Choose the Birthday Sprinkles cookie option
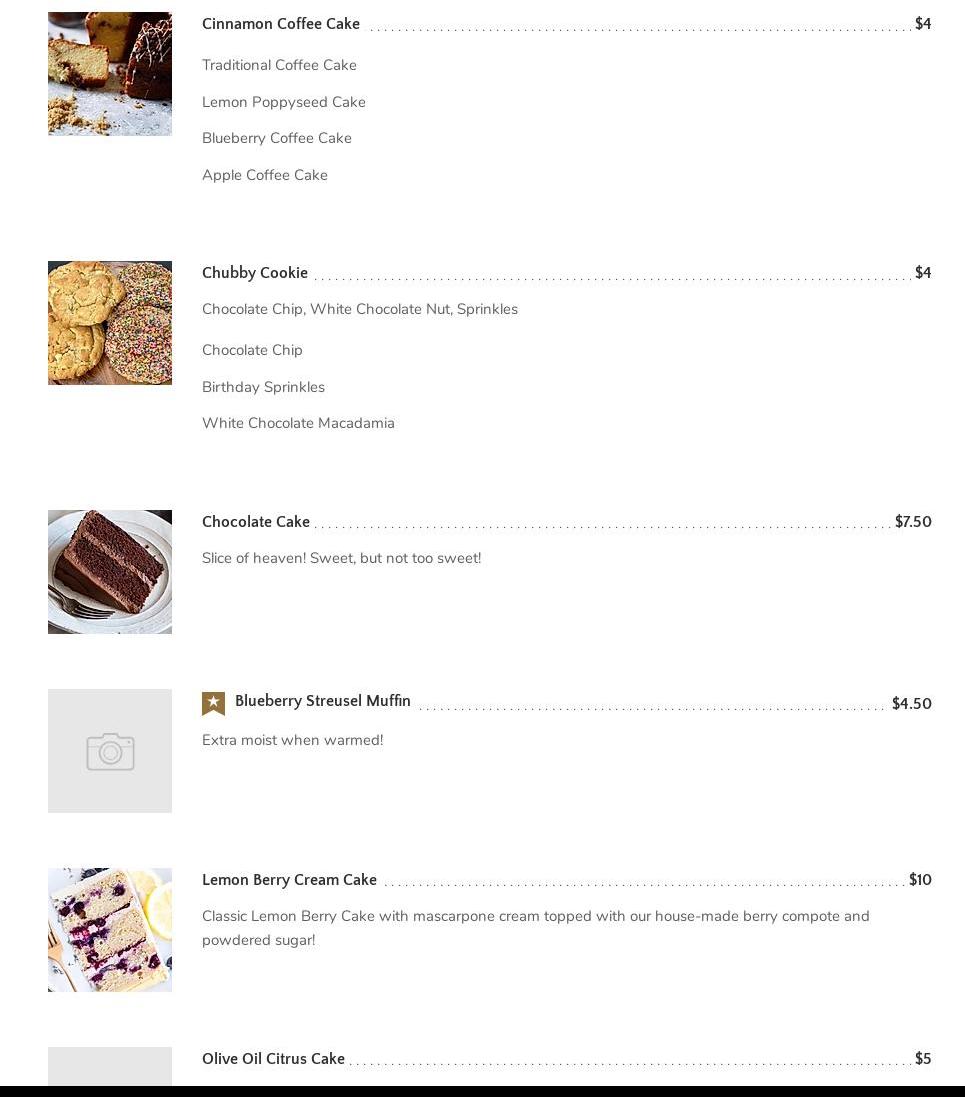965x1097 pixels. [263, 387]
